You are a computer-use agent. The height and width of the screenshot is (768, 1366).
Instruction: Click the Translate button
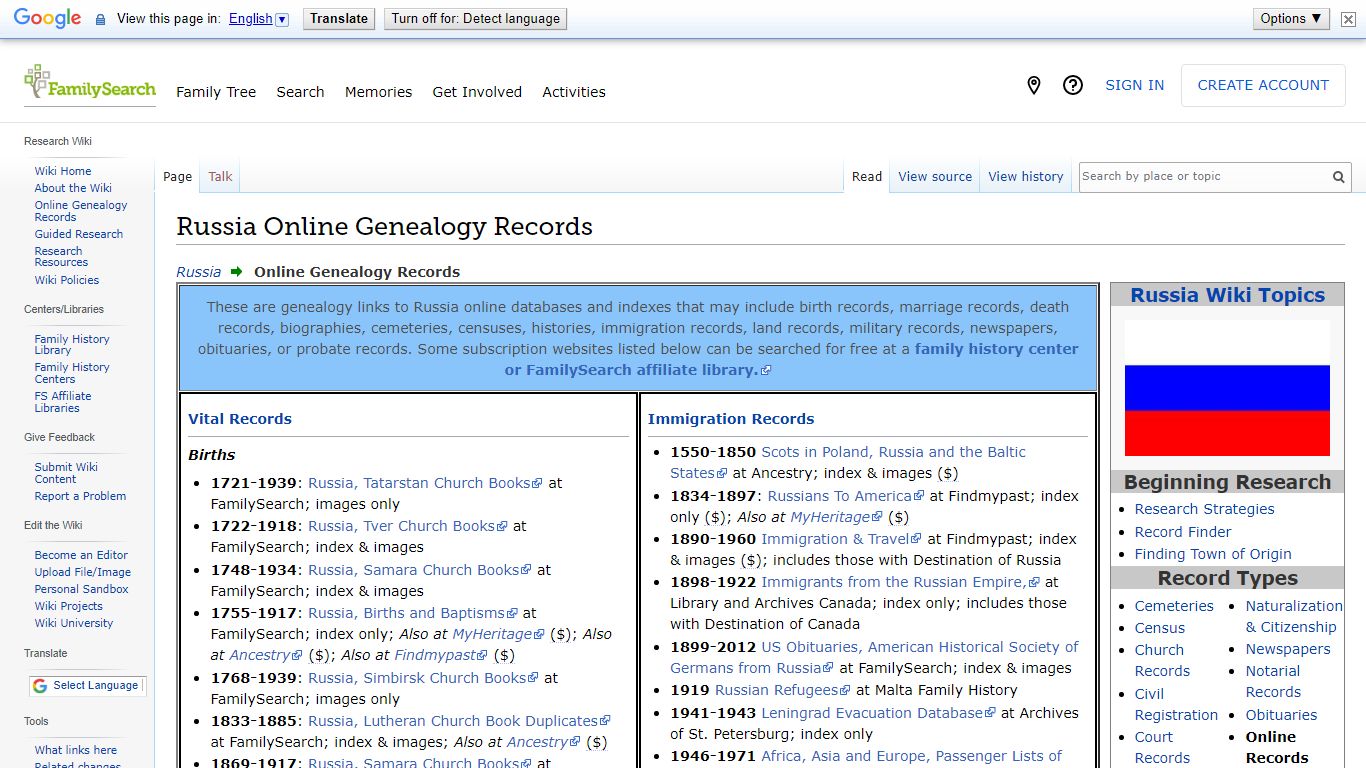(339, 19)
